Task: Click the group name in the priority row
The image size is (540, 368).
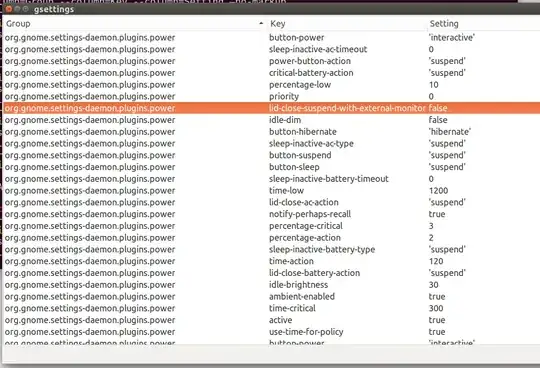Action: point(90,96)
